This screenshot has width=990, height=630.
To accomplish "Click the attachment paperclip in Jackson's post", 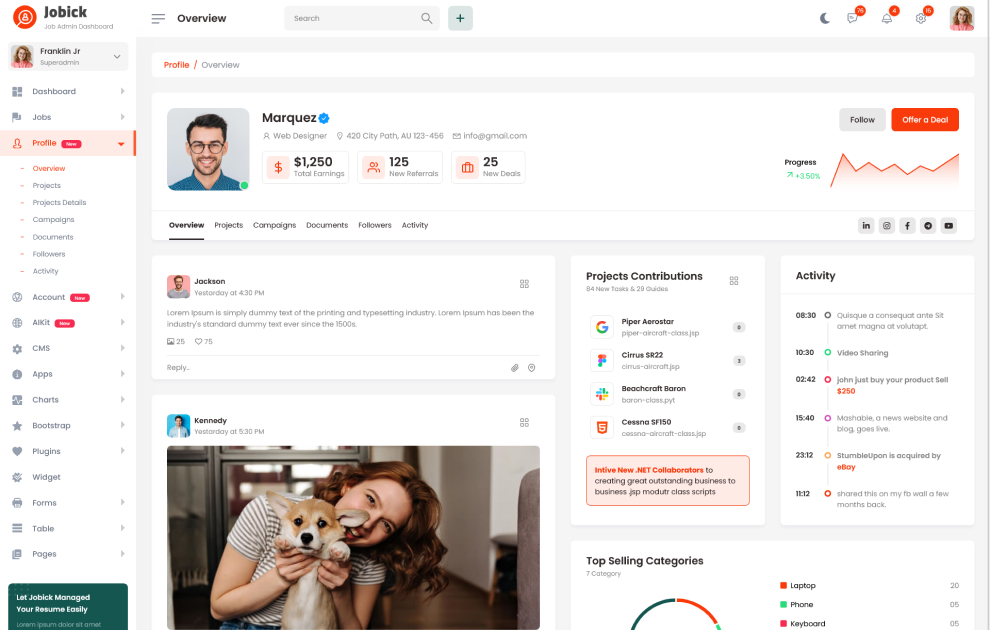I will tap(515, 368).
